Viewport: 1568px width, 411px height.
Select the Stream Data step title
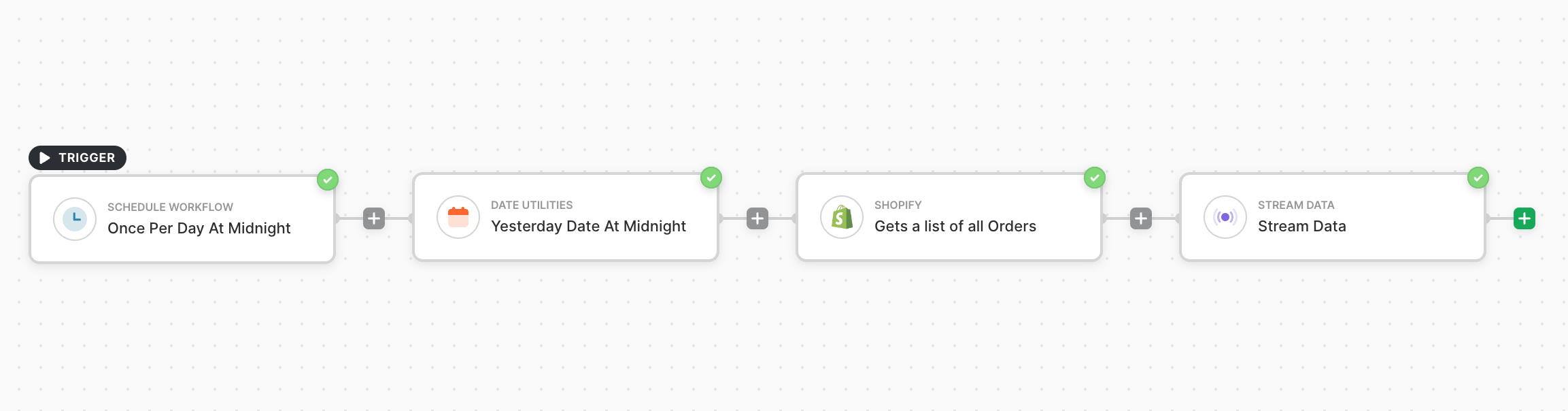(x=1301, y=227)
